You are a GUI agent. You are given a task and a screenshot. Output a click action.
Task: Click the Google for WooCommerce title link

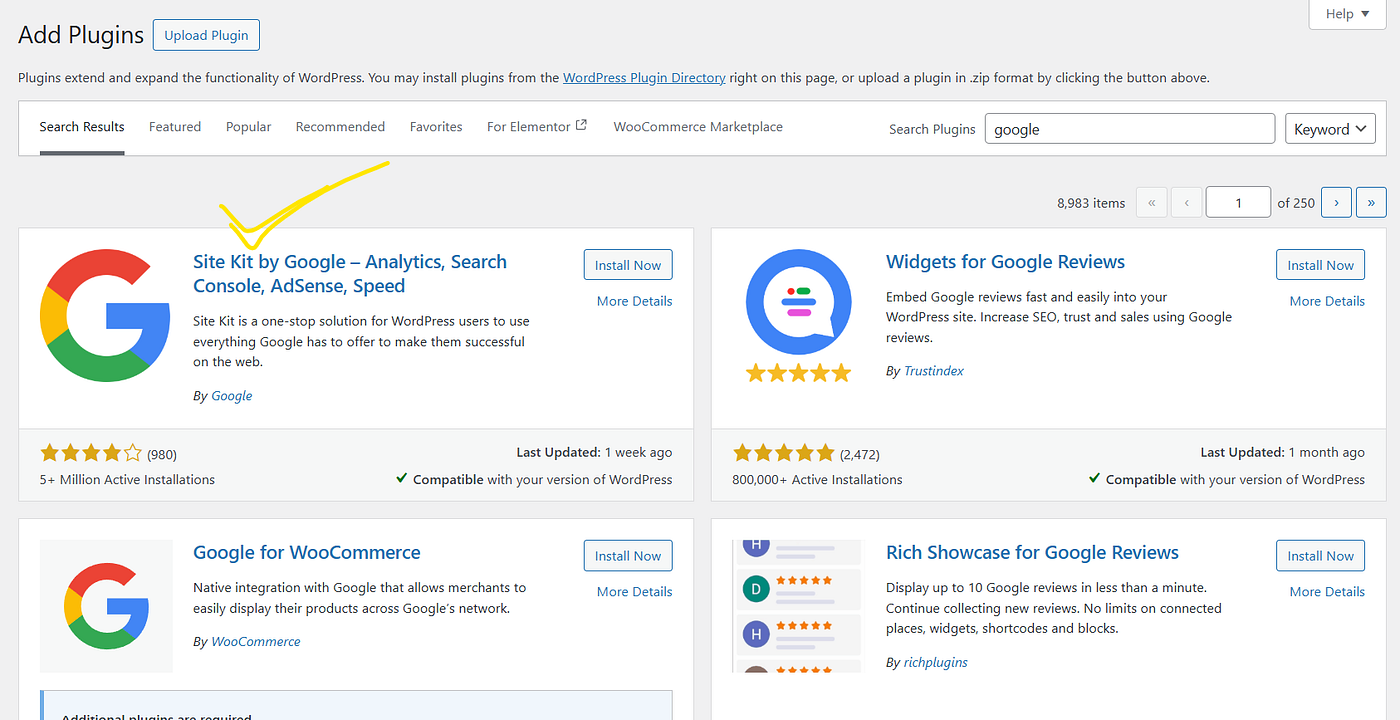[307, 553]
